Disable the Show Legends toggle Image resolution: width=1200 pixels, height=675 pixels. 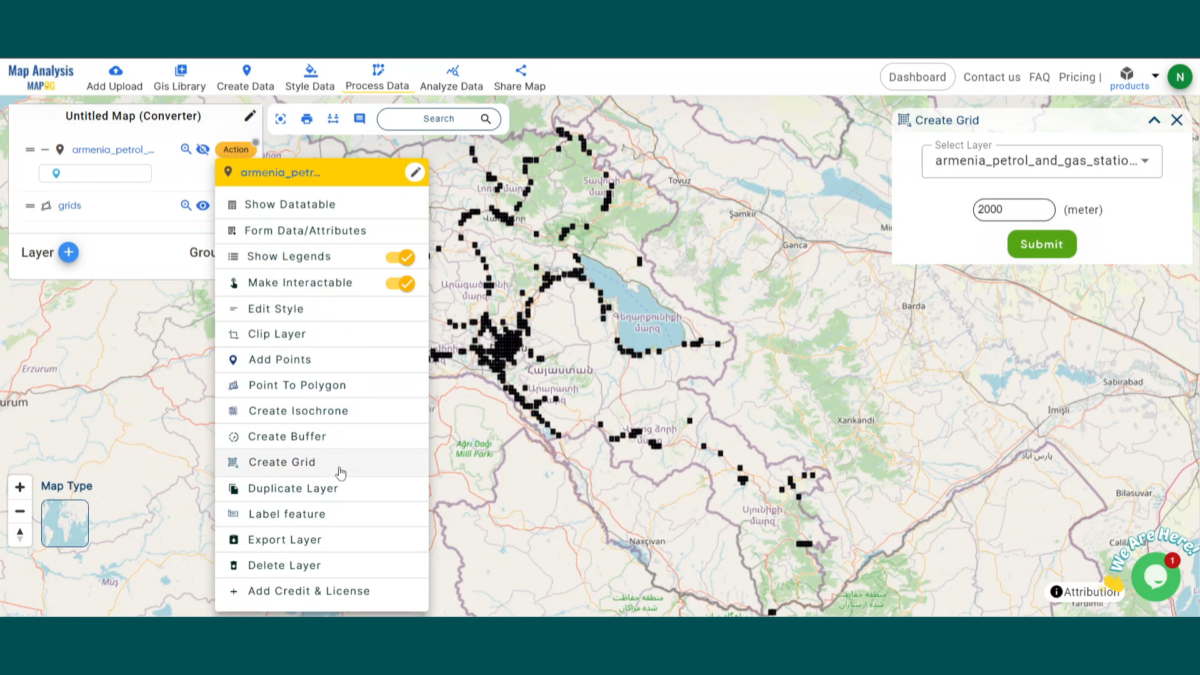click(400, 257)
